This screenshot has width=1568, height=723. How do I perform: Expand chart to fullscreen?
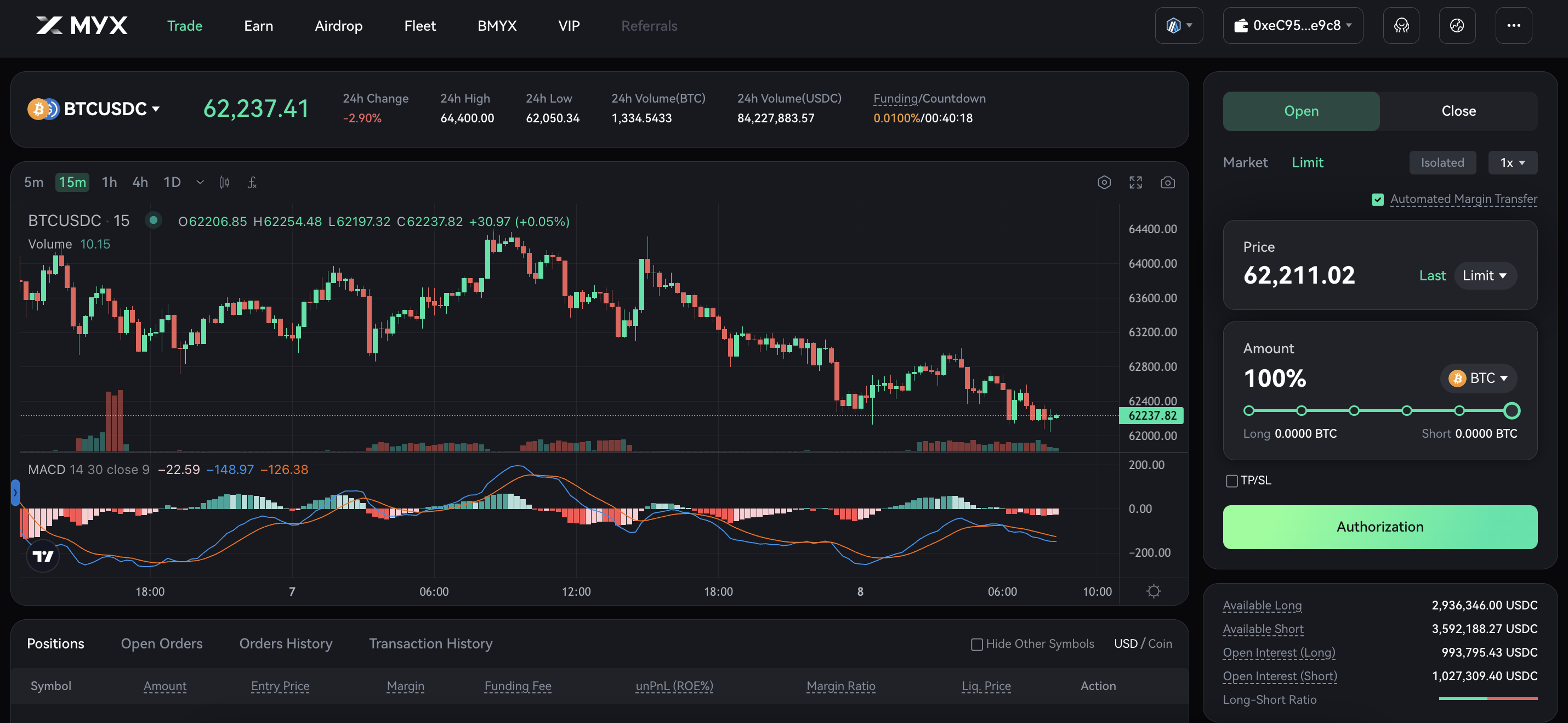(1135, 182)
